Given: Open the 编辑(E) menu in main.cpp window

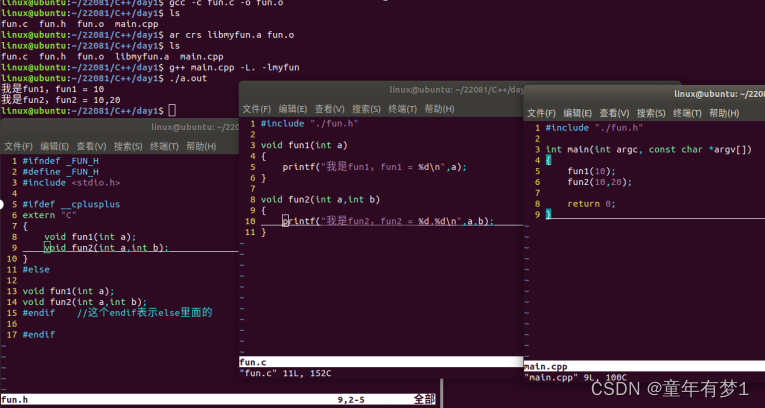Looking at the screenshot, I should pyautogui.click(x=578, y=113).
